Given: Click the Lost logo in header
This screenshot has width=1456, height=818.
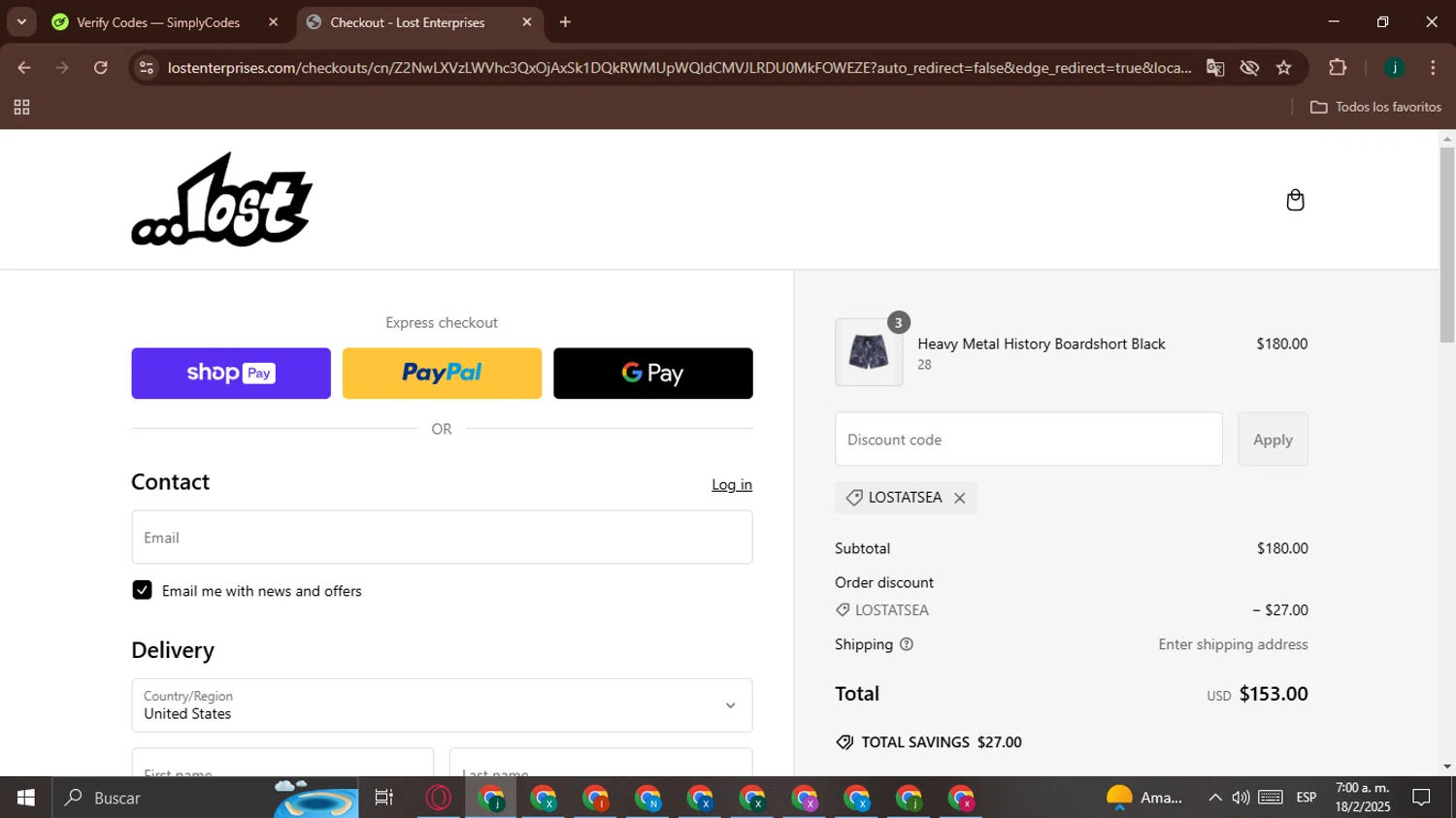Looking at the screenshot, I should pyautogui.click(x=222, y=199).
